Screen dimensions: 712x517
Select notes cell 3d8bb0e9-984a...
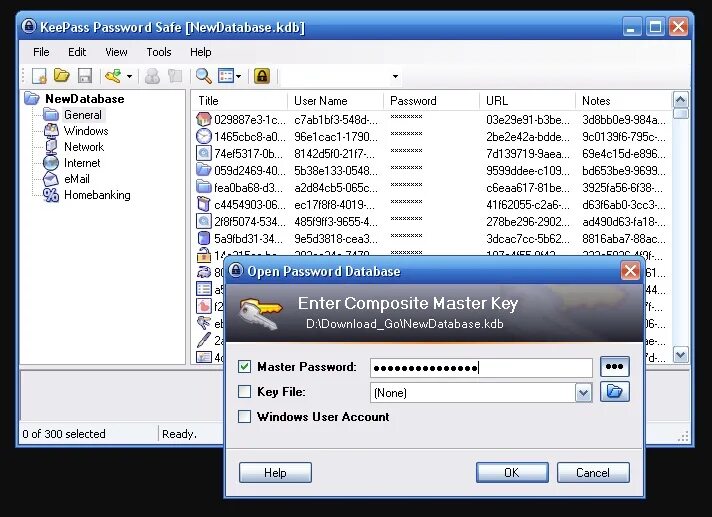coord(624,120)
